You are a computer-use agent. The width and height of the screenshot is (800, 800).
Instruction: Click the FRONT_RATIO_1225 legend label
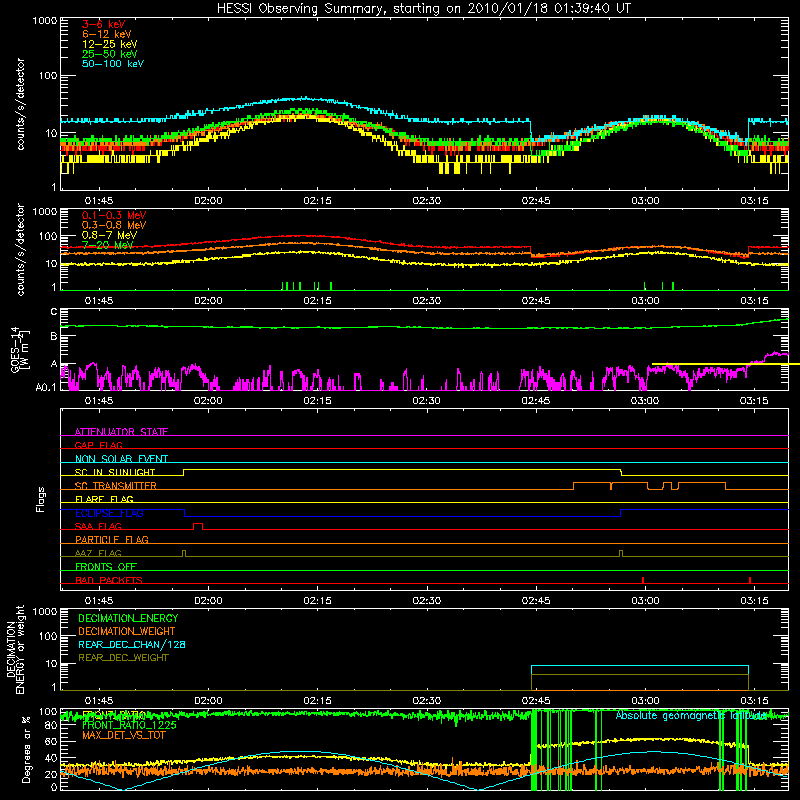129,725
